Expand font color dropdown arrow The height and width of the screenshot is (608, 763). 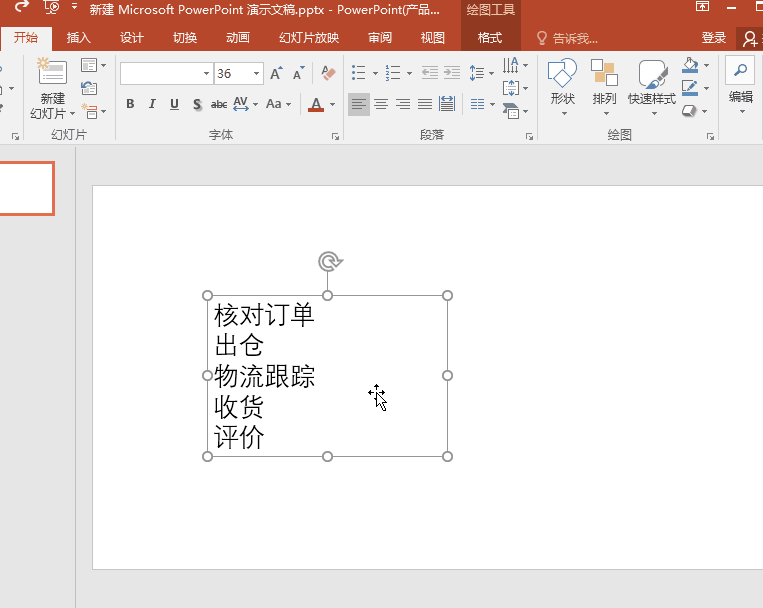(x=333, y=104)
